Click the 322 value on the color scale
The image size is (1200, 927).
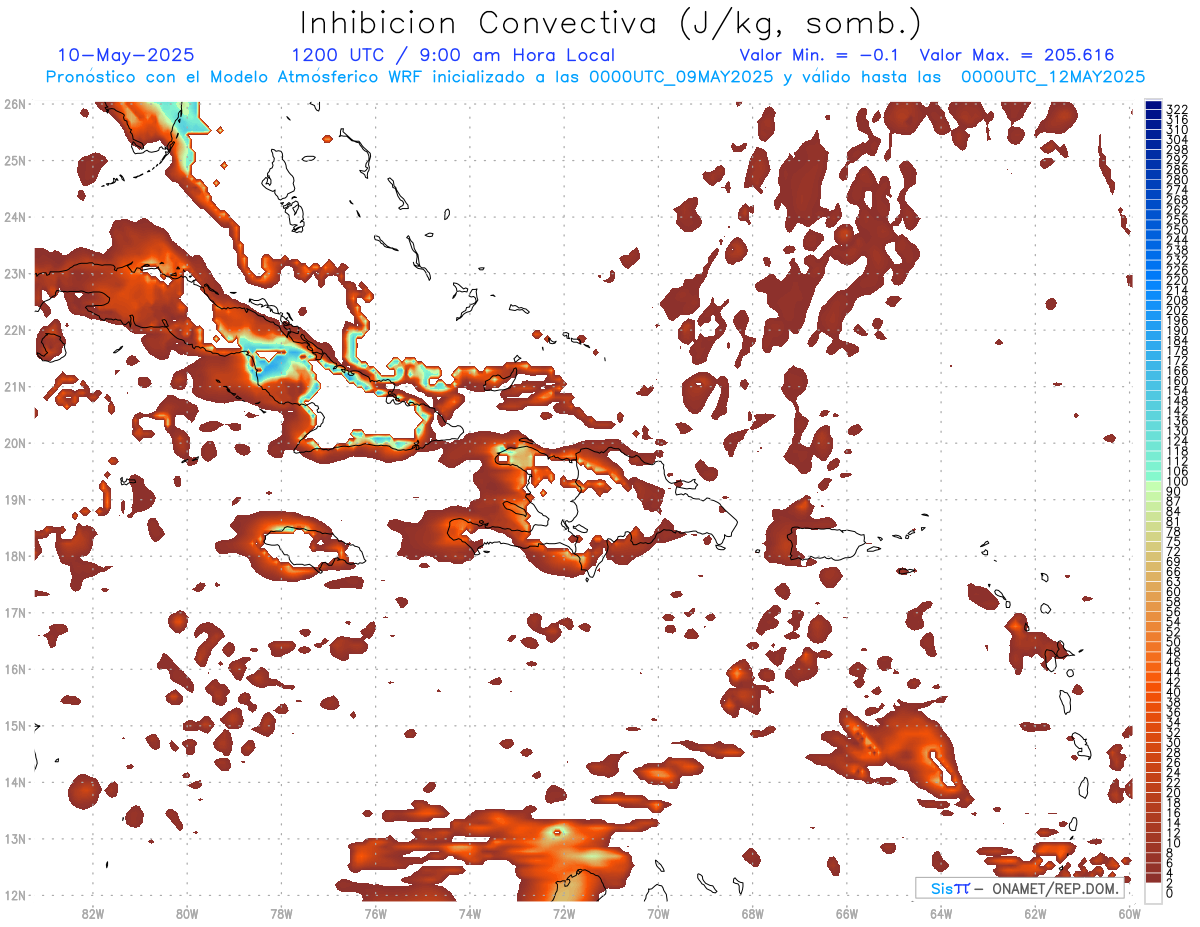pos(1177,109)
